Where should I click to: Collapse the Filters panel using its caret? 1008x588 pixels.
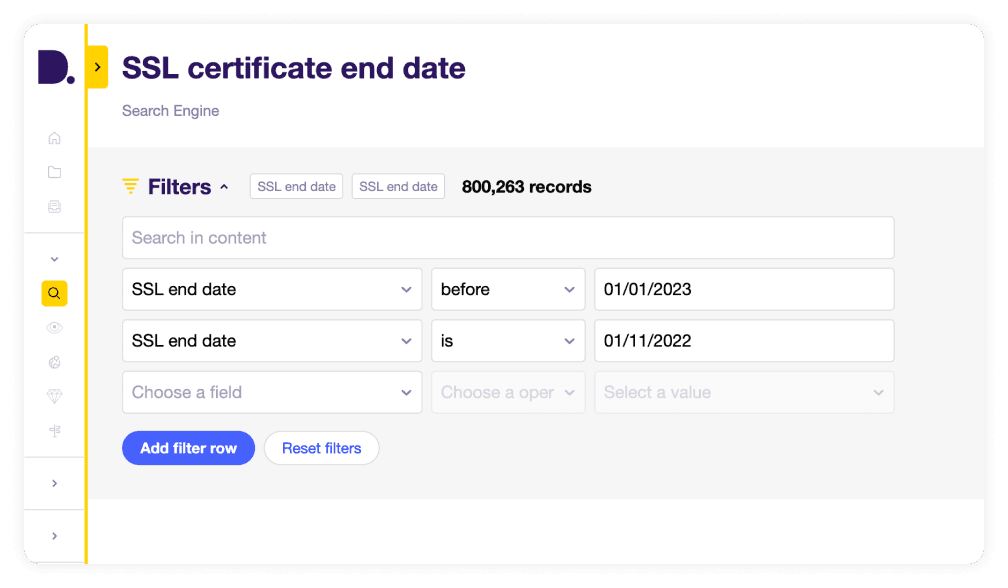point(224,187)
